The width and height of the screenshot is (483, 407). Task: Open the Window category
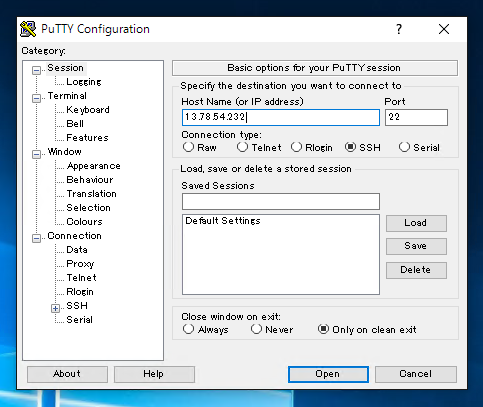point(64,152)
